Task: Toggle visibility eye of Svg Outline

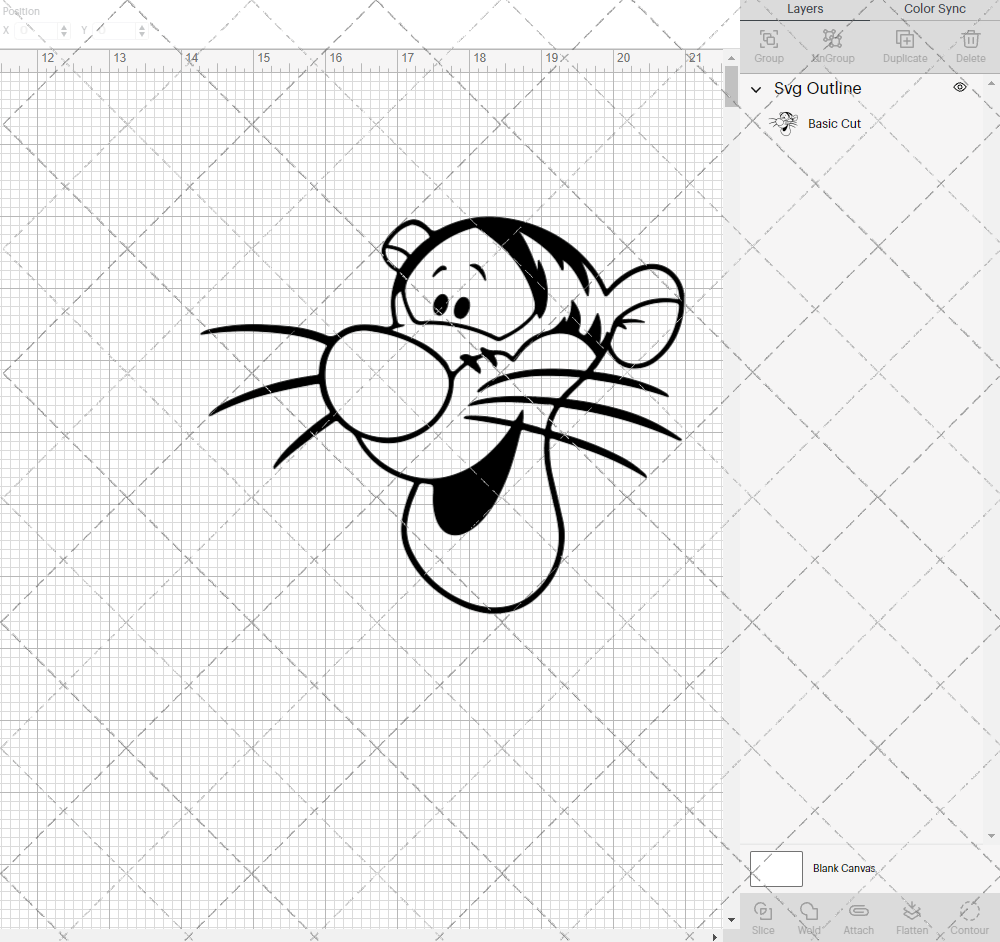Action: (x=960, y=87)
